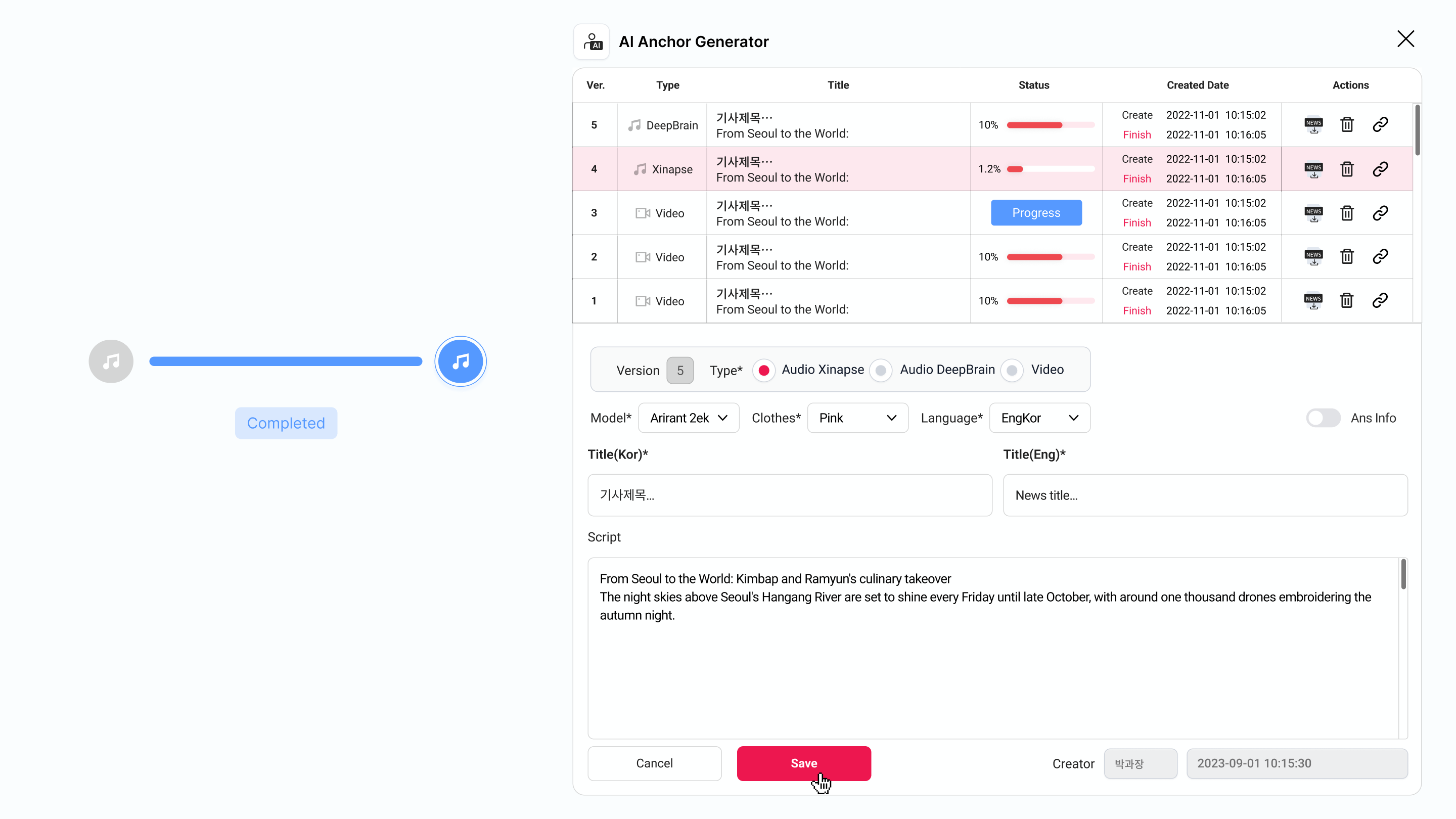Delete version 4 Xinapse entry via trash icon

1347,169
